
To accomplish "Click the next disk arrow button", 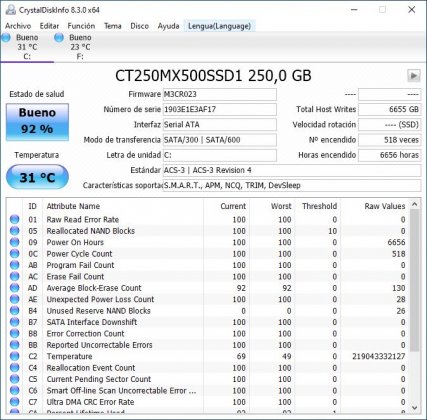I will 414,76.
